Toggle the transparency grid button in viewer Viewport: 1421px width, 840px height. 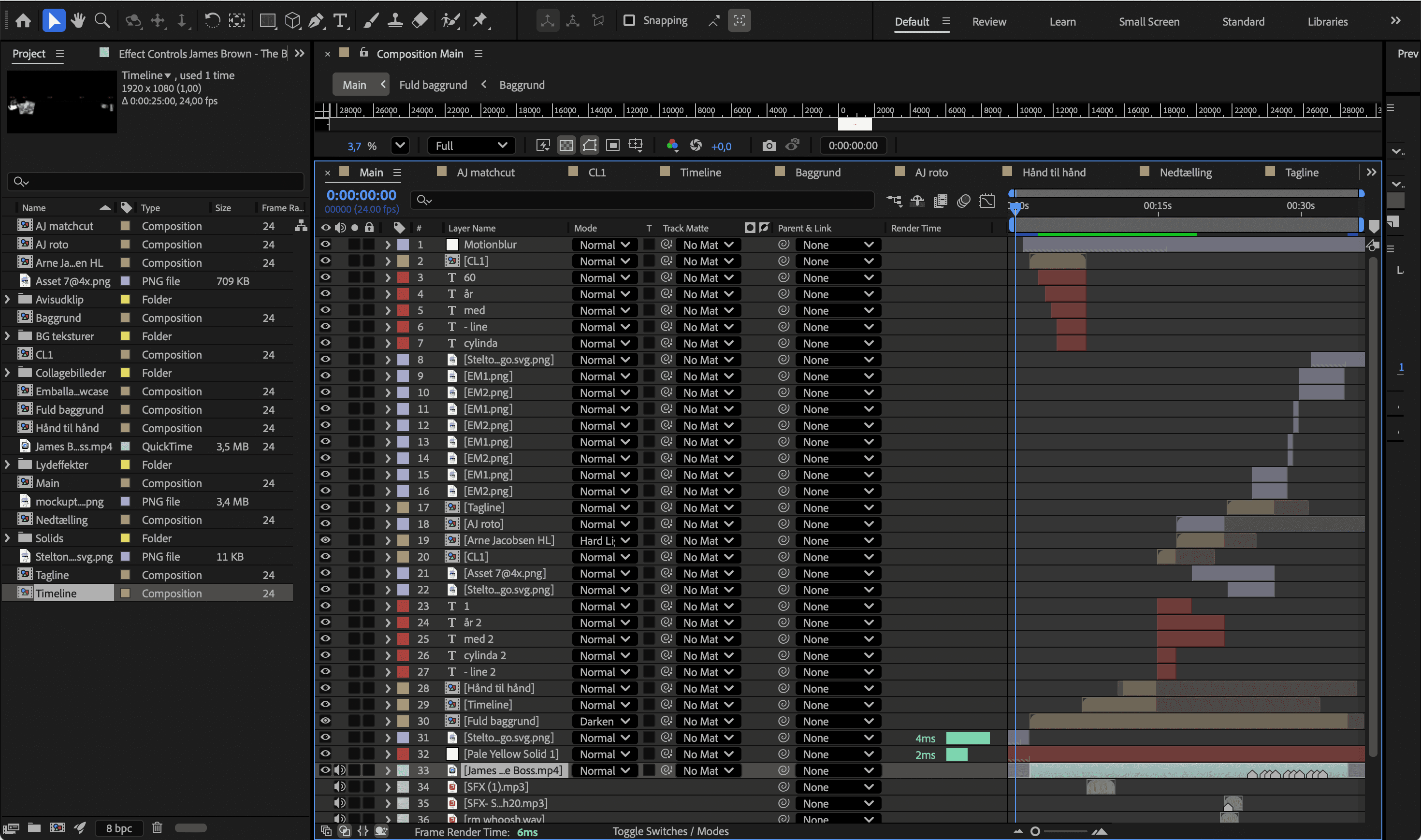point(566,145)
